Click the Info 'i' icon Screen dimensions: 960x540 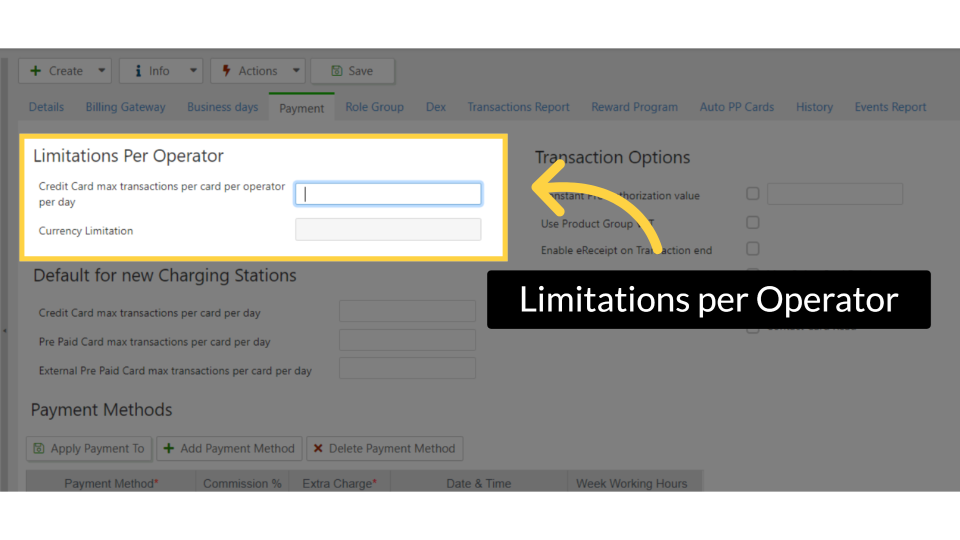138,71
